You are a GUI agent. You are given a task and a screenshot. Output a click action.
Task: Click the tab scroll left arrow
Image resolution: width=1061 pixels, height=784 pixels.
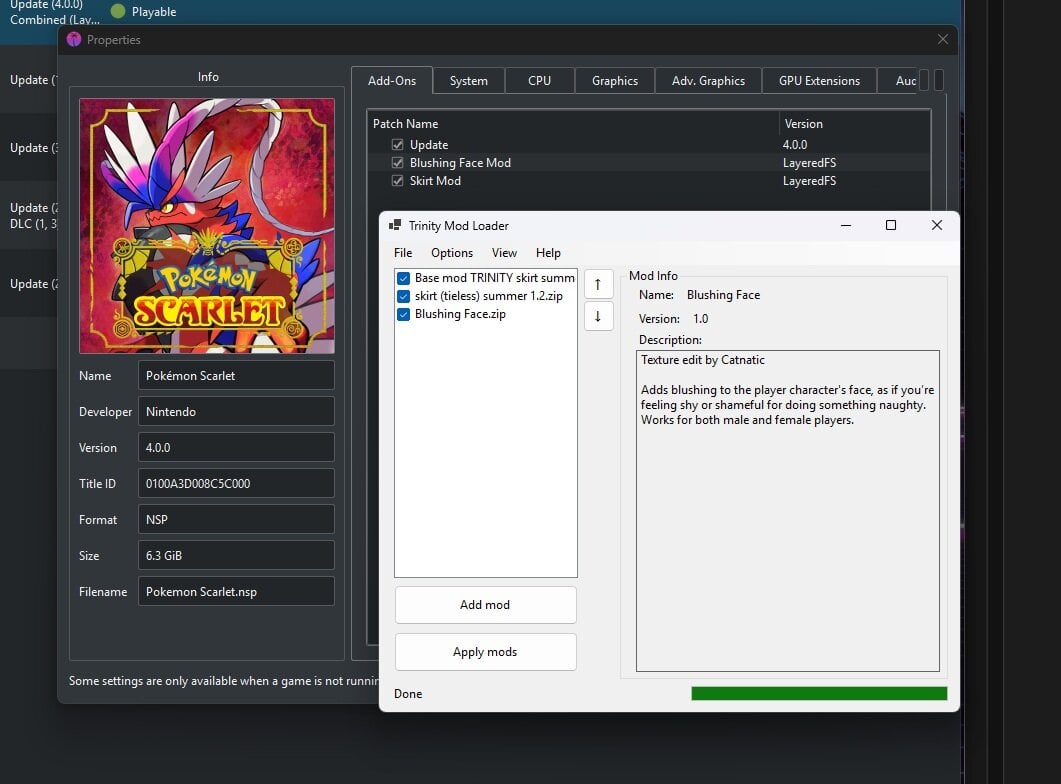(x=924, y=80)
